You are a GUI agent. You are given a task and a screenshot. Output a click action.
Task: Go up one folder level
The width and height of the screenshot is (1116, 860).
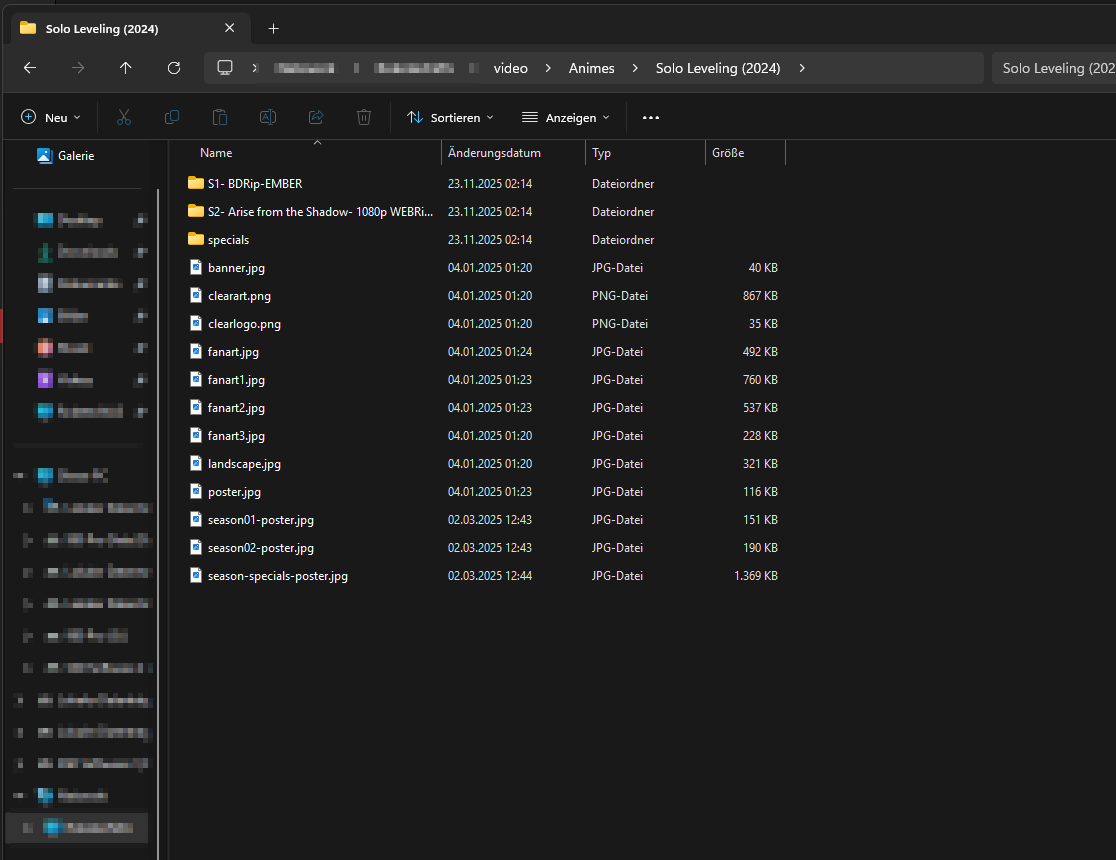click(125, 68)
